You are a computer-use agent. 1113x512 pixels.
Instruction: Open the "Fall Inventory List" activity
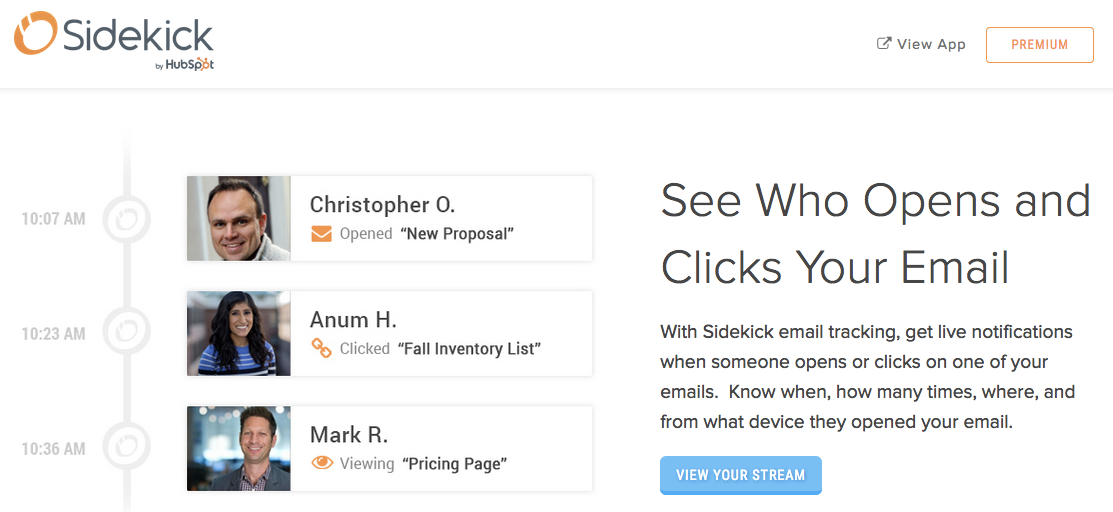[x=469, y=349]
